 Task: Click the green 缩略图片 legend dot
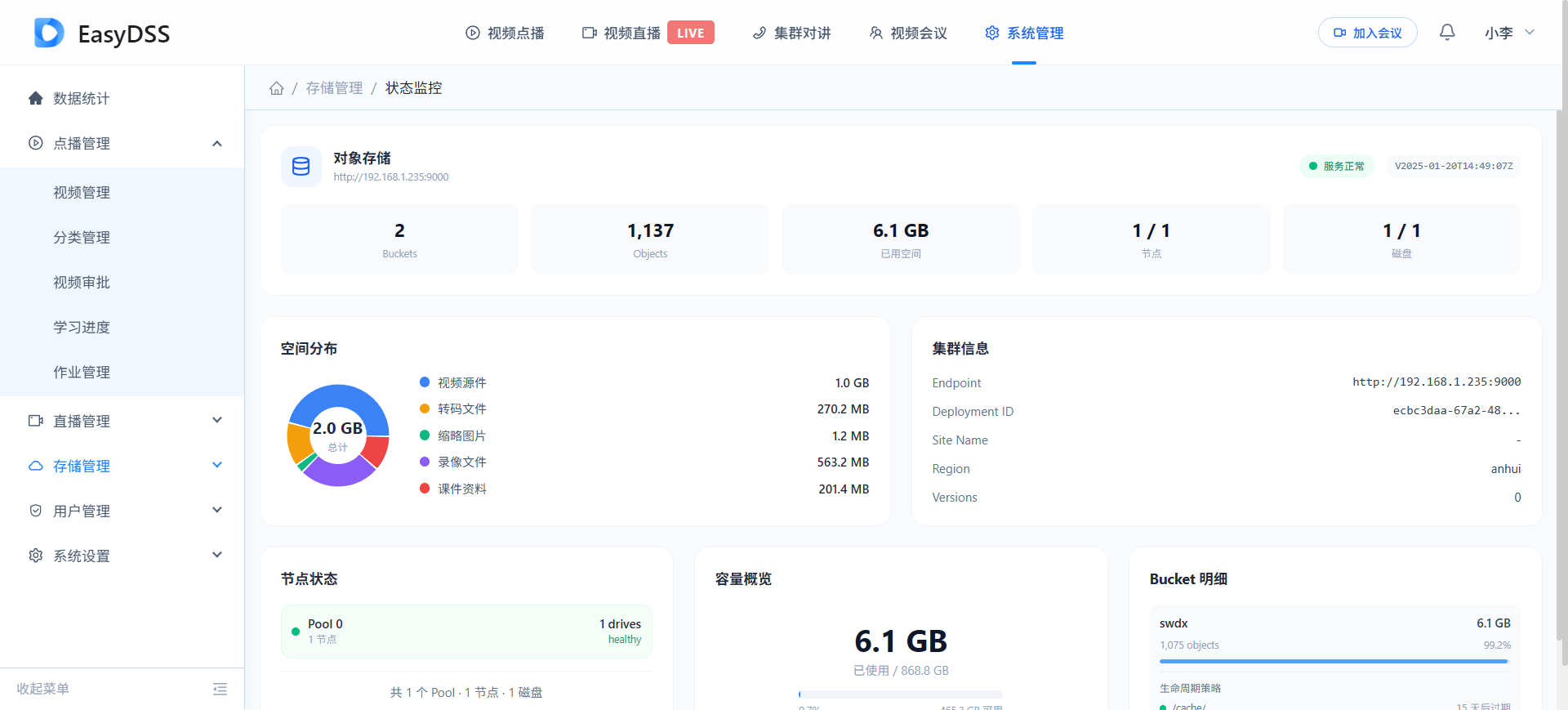[425, 435]
